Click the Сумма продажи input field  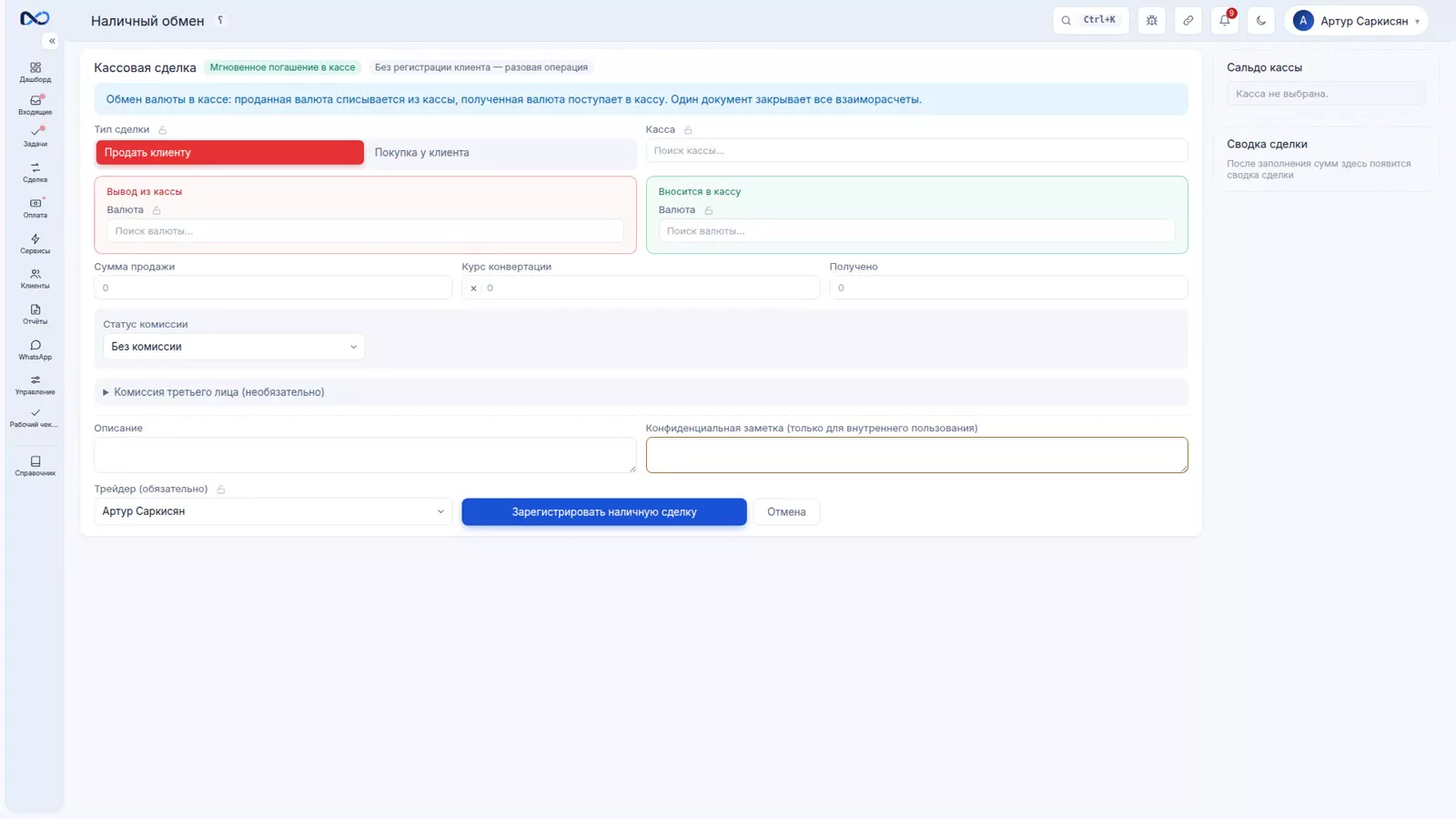coord(273,288)
